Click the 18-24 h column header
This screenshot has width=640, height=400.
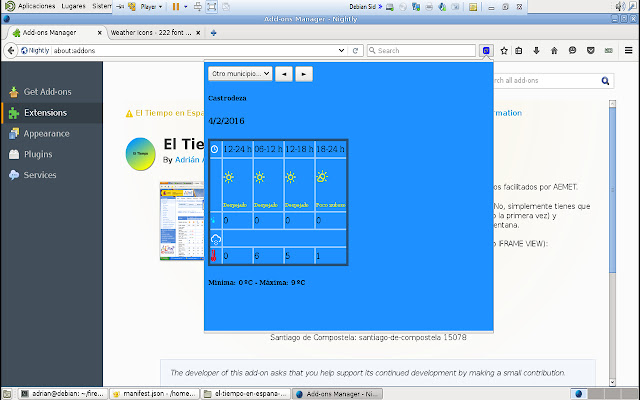click(330, 149)
